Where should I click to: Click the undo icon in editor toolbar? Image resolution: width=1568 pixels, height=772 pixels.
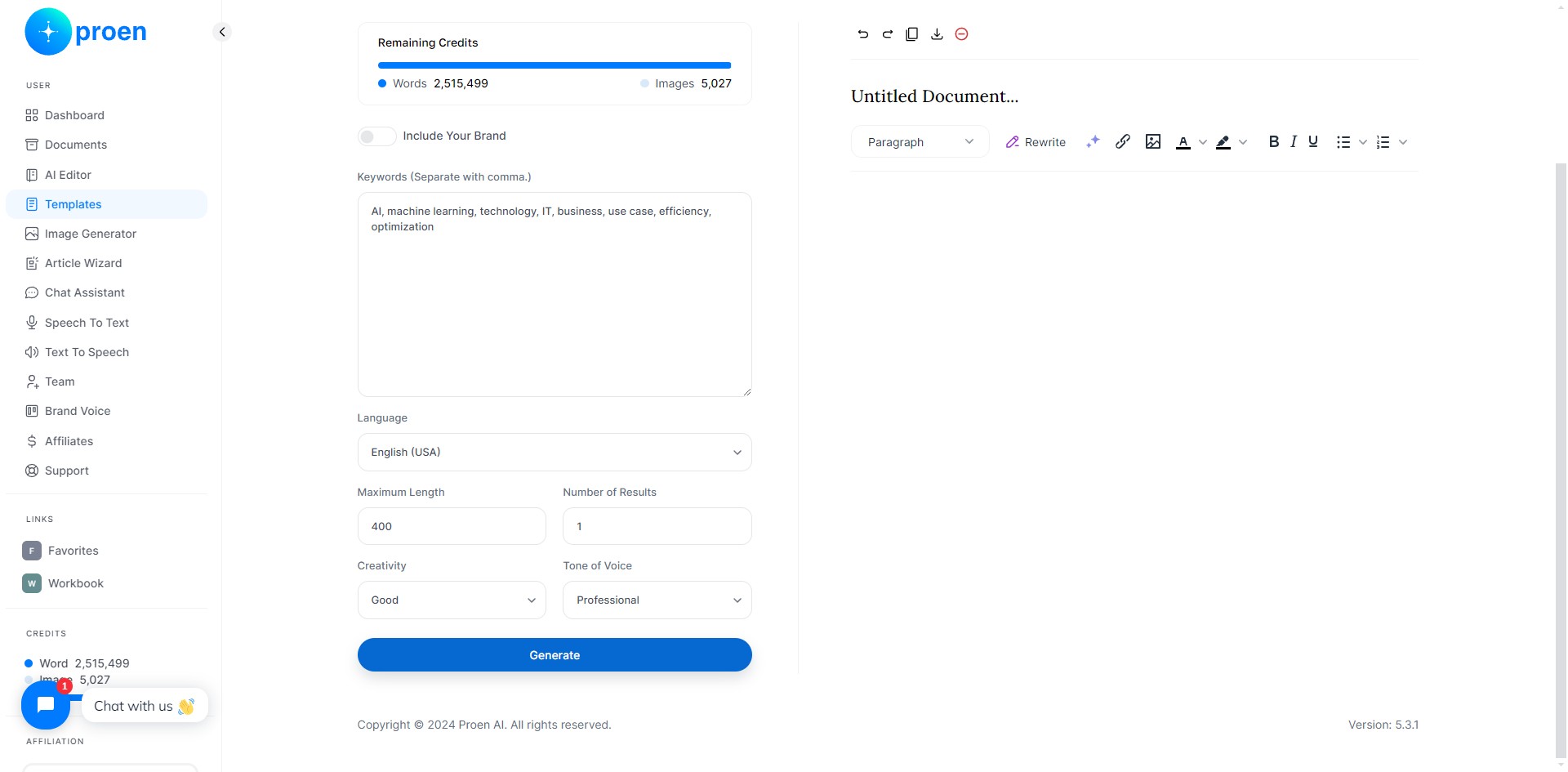click(x=863, y=34)
